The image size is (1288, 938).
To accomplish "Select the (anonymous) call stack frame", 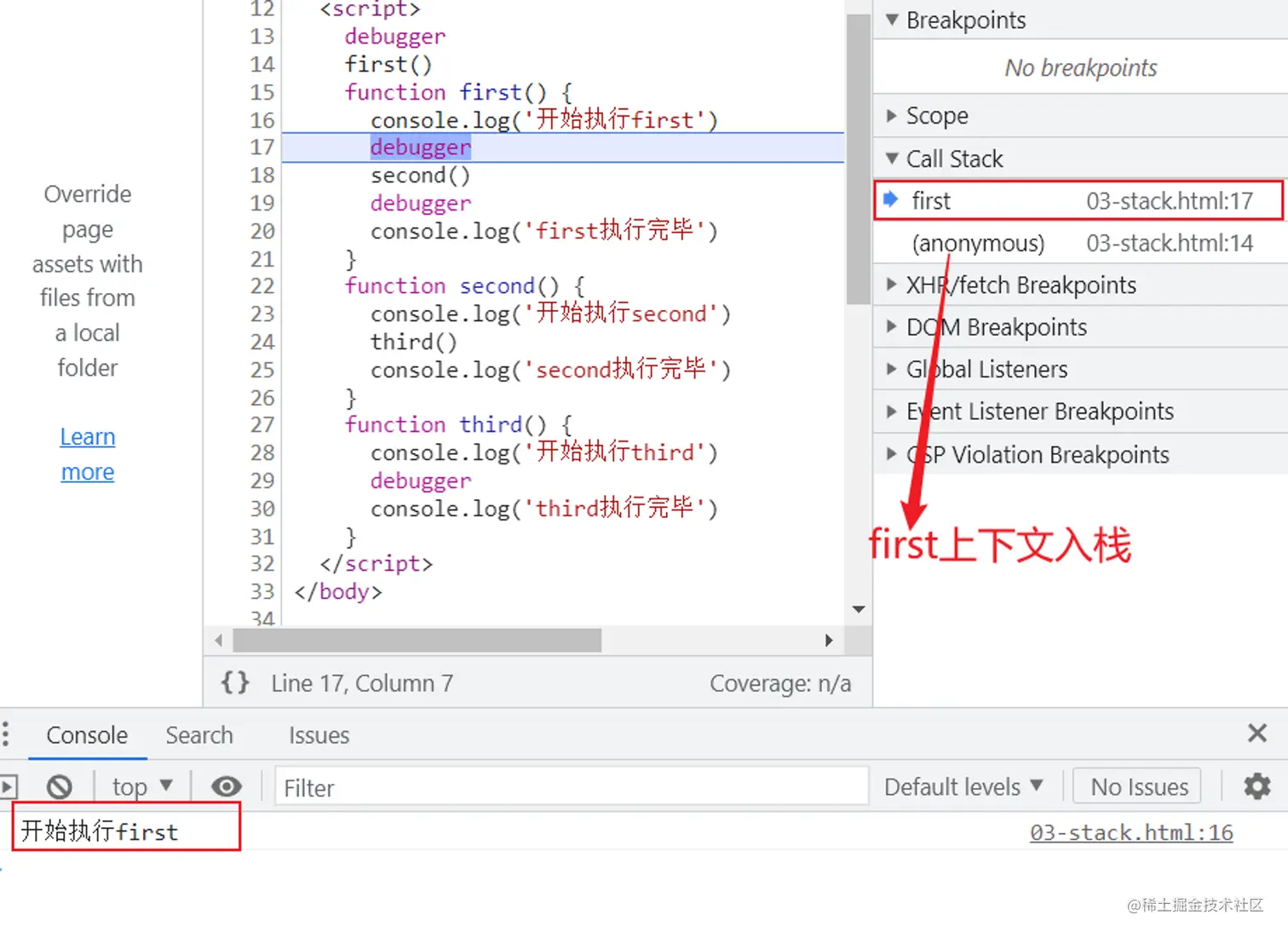I will click(x=1080, y=243).
